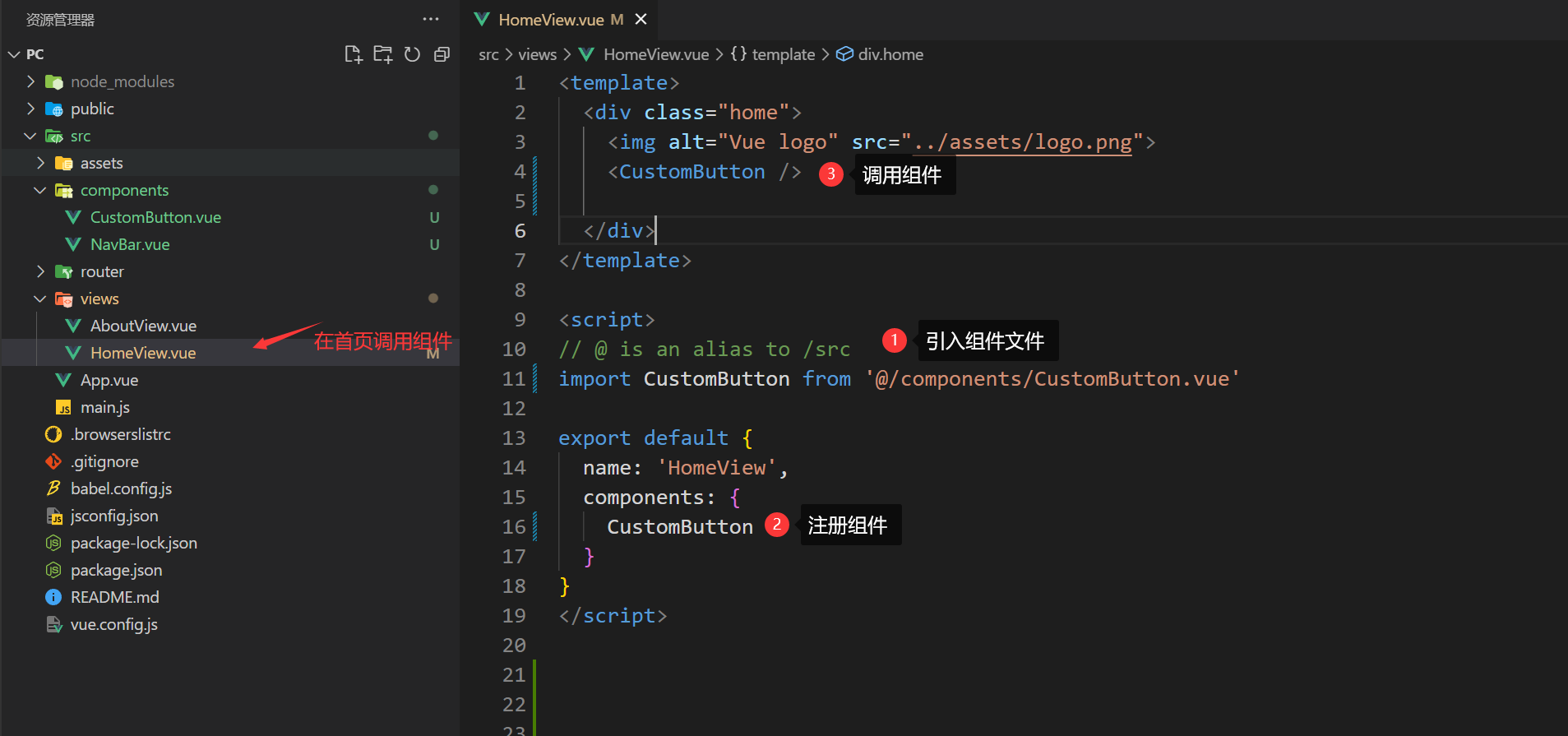1568x736 pixels.
Task: Open CustomButton.vue from the file tree
Action: coord(155,217)
